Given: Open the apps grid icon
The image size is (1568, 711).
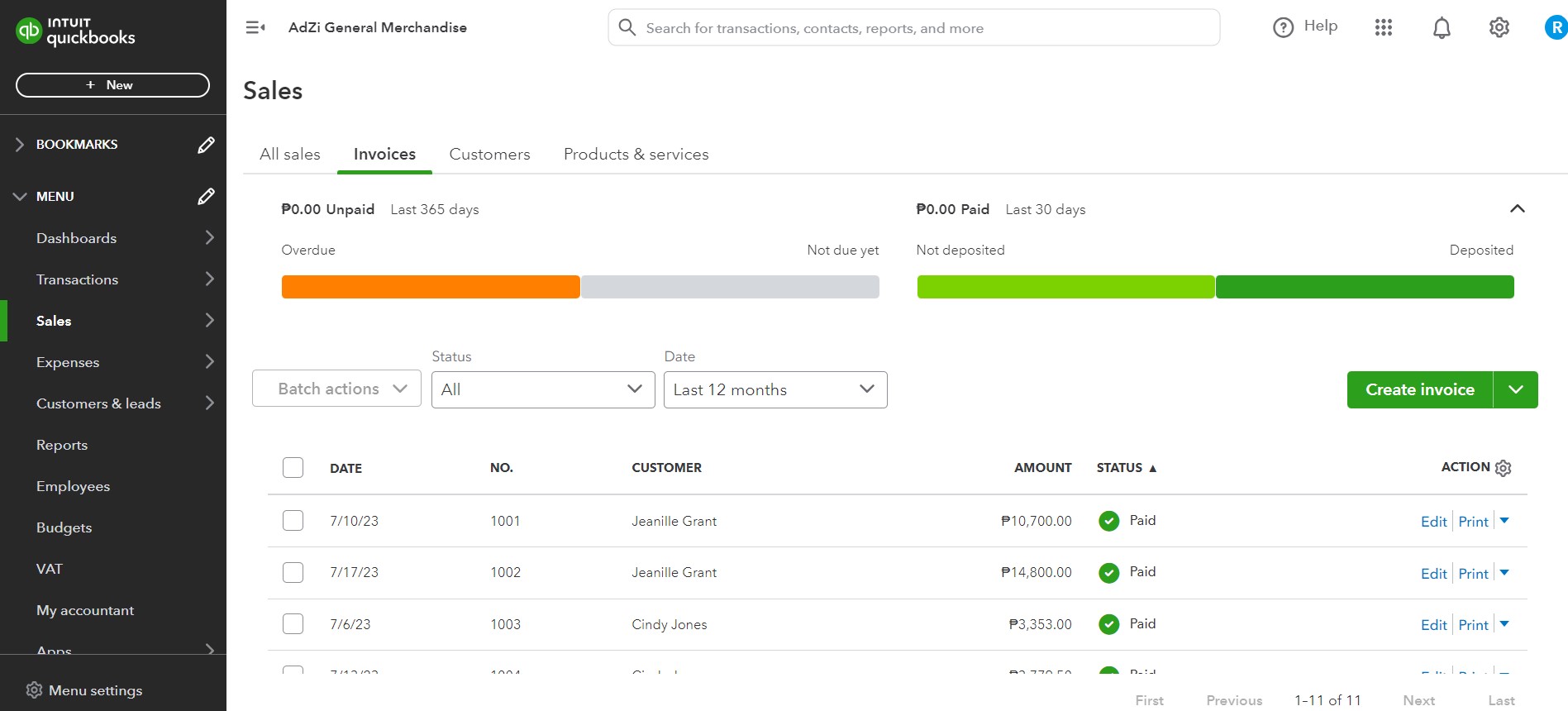Looking at the screenshot, I should (1384, 27).
